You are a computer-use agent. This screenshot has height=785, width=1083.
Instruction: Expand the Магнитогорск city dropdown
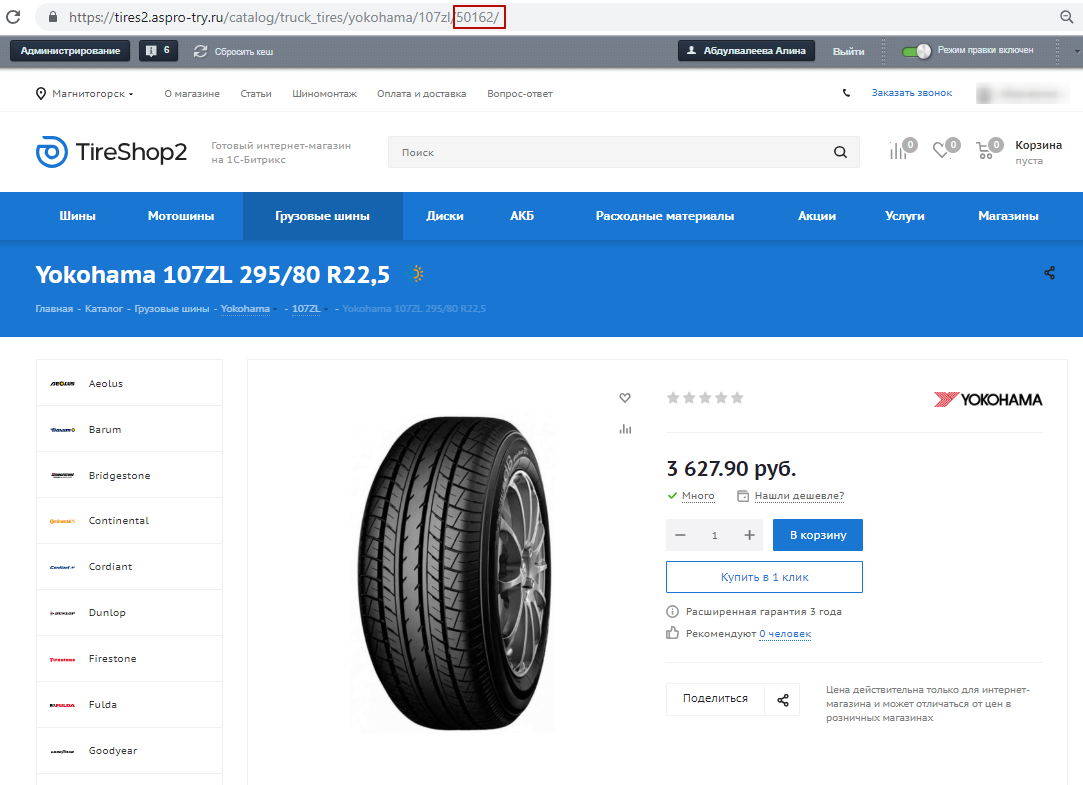tap(84, 93)
